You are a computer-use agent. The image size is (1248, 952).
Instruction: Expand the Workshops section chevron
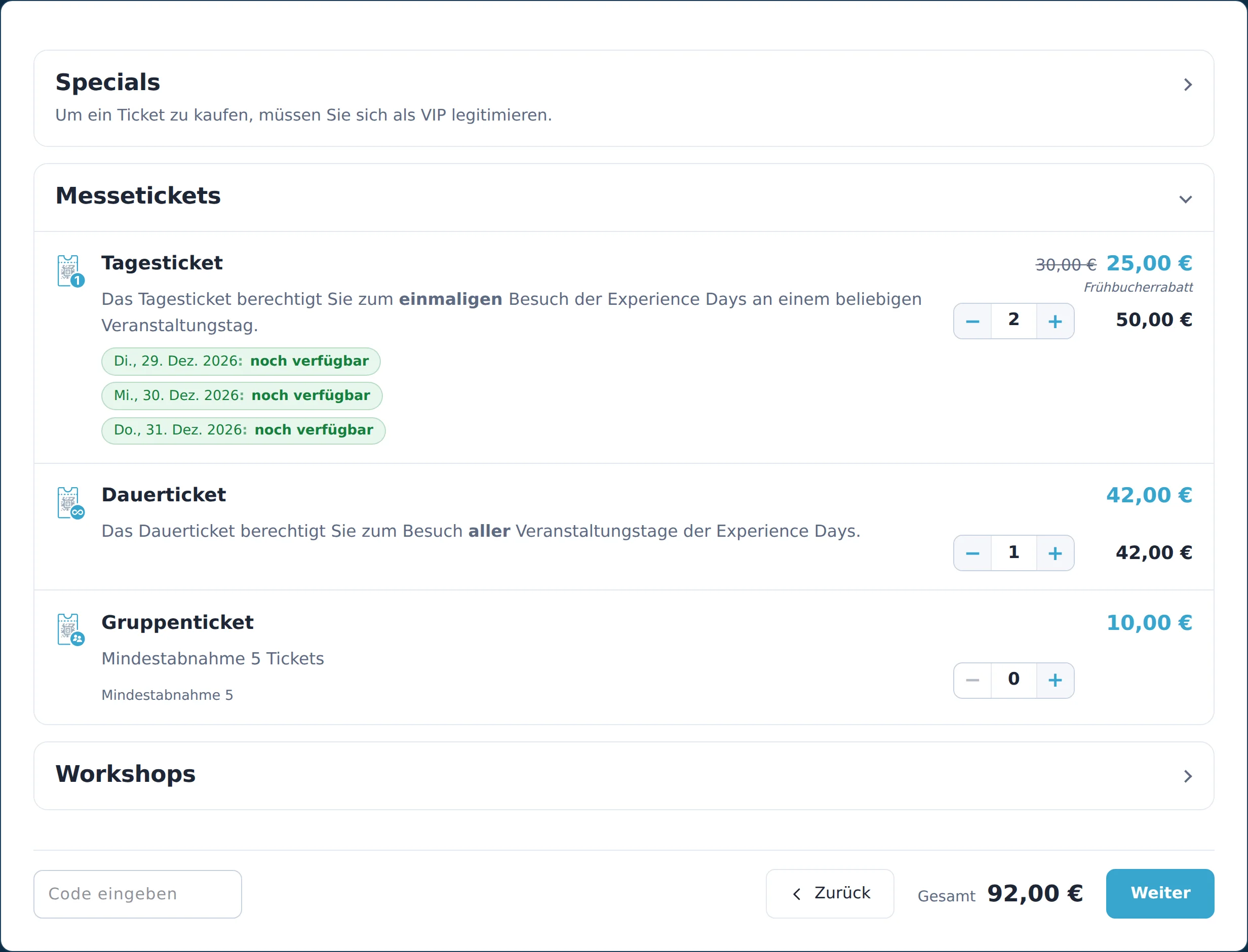pyautogui.click(x=1188, y=776)
